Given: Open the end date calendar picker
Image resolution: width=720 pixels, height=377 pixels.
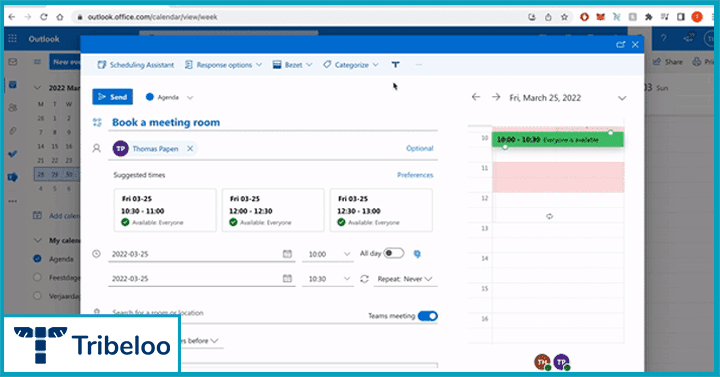Looking at the screenshot, I should pos(287,278).
